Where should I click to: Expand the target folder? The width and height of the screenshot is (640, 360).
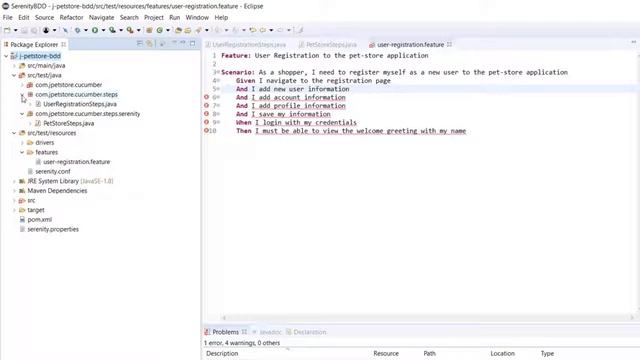point(14,210)
